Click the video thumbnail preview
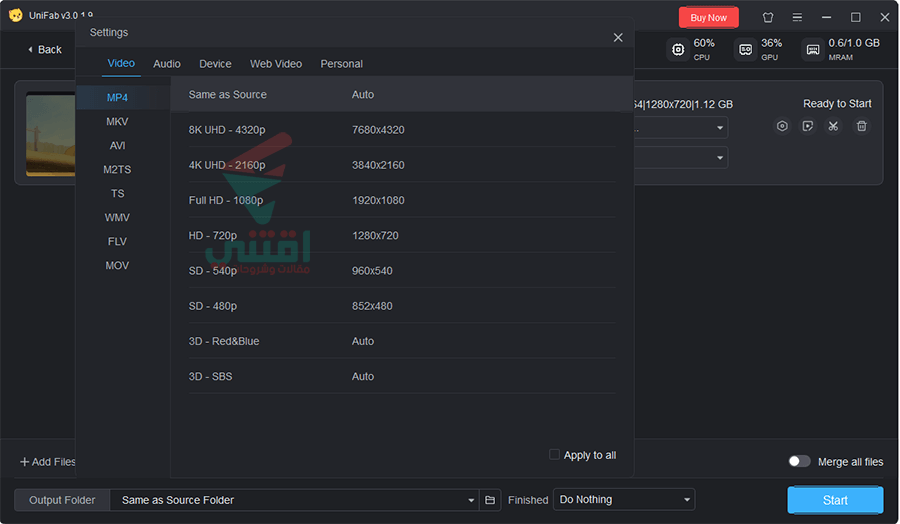 (x=51, y=134)
